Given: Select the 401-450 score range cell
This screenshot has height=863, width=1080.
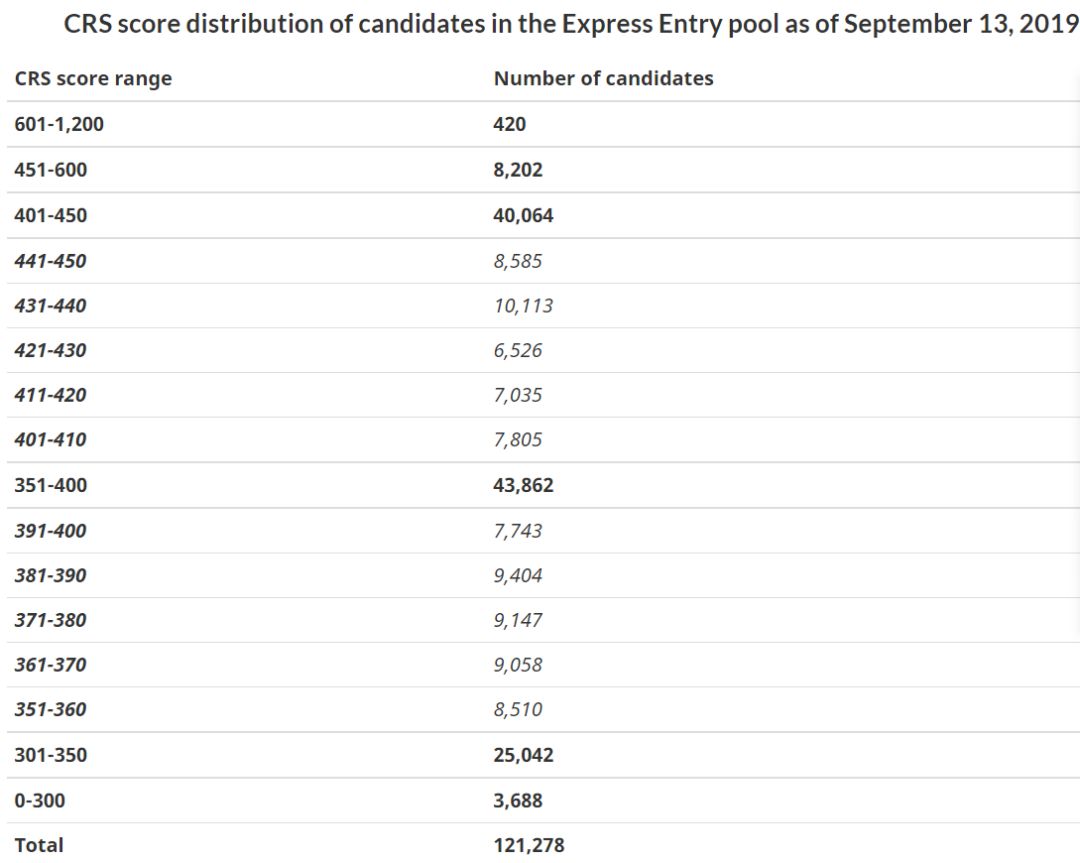Looking at the screenshot, I should [x=51, y=215].
